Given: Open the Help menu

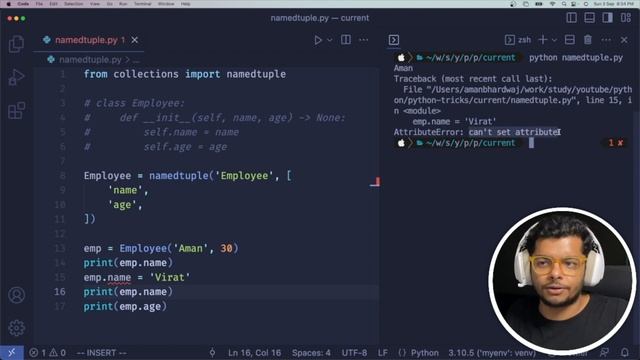Looking at the screenshot, I should (x=185, y=4).
